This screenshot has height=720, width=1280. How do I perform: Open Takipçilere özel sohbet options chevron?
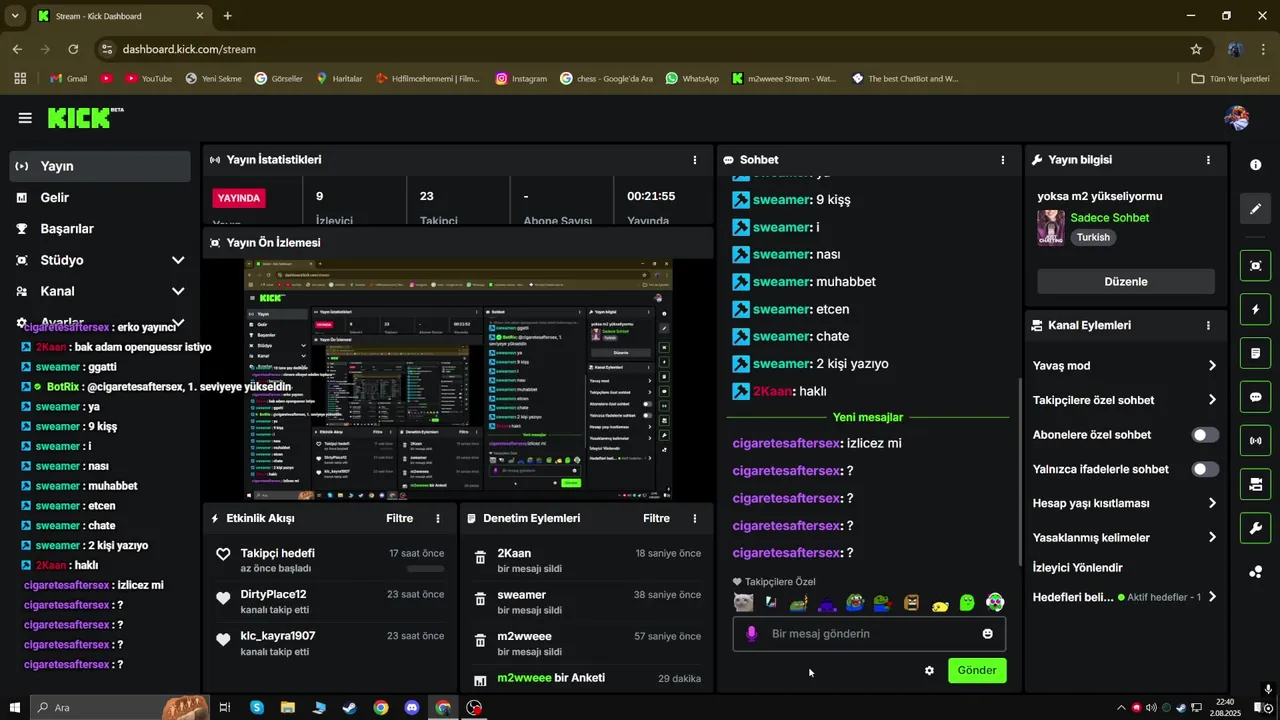coord(1212,400)
